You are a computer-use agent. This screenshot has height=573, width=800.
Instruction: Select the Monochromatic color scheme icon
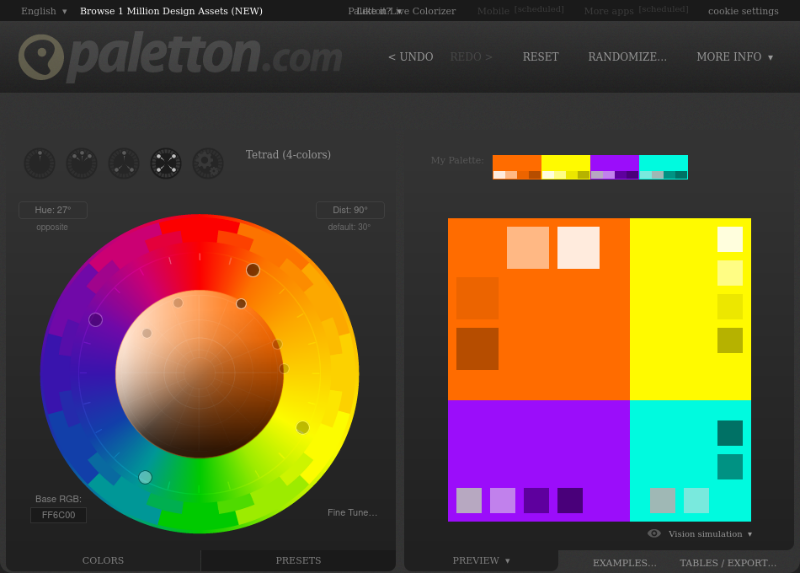pyautogui.click(x=40, y=163)
